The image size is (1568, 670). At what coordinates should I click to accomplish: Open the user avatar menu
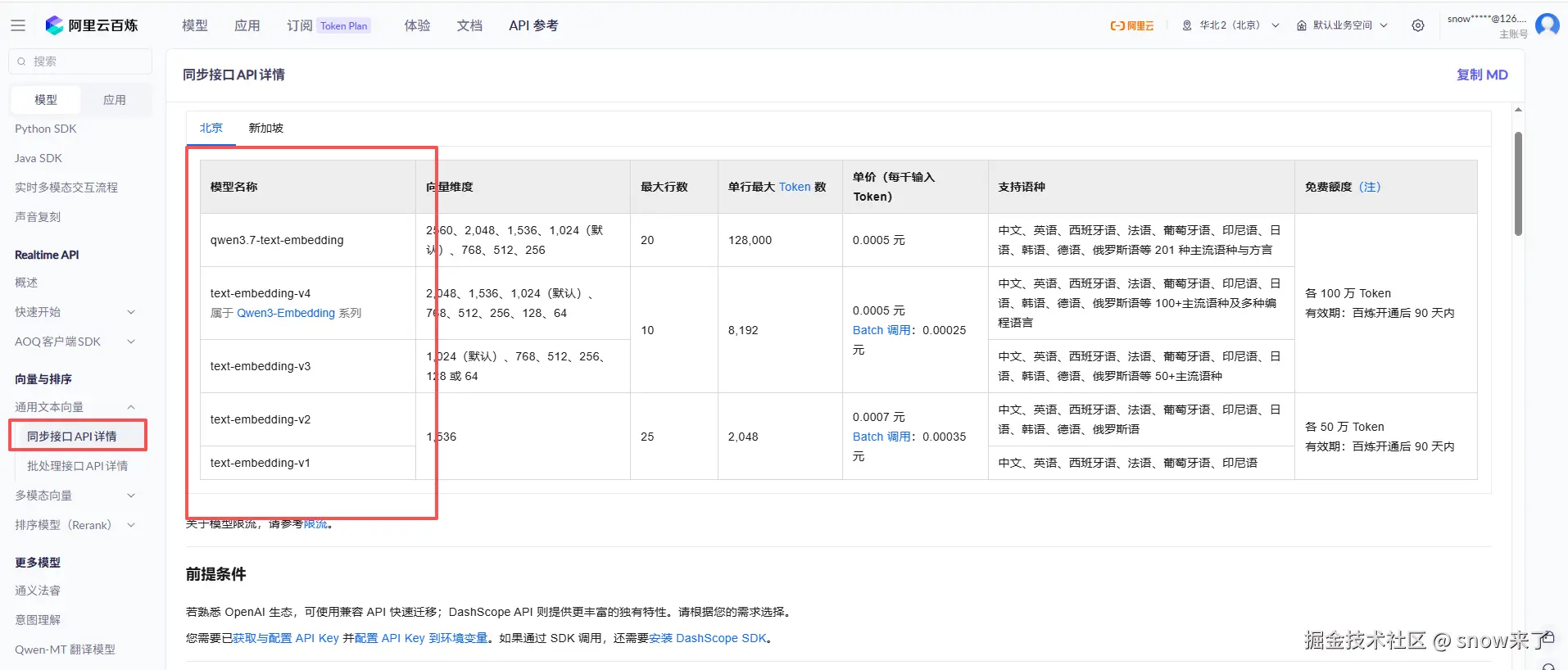tap(1547, 25)
